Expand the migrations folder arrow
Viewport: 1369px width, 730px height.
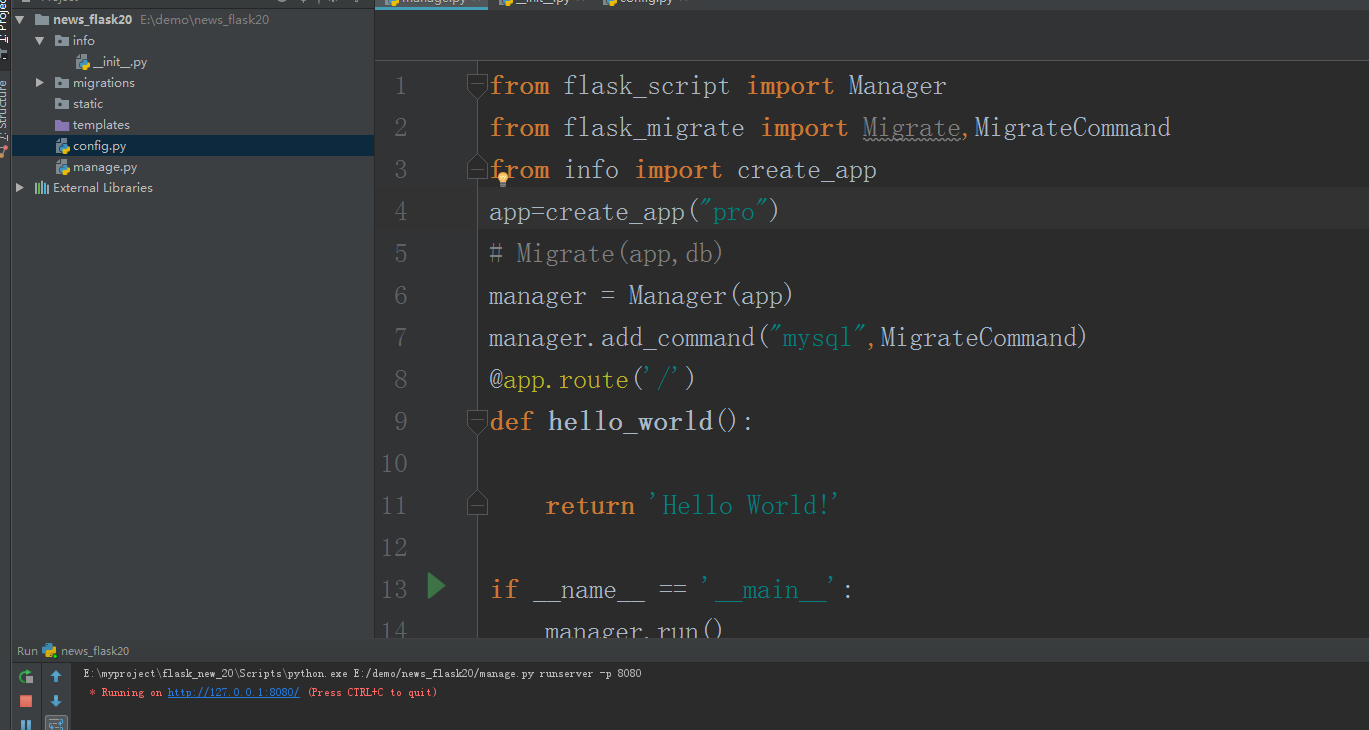point(40,83)
